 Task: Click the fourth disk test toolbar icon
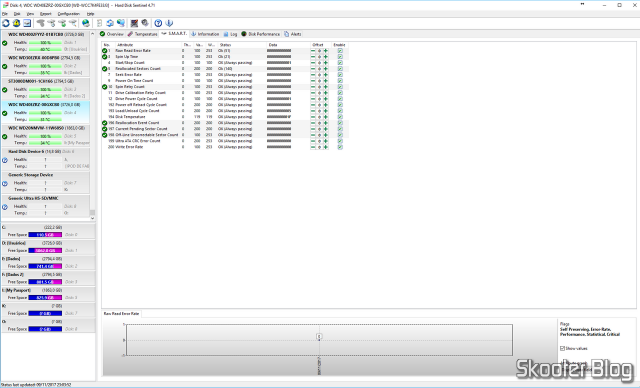click(x=73, y=23)
